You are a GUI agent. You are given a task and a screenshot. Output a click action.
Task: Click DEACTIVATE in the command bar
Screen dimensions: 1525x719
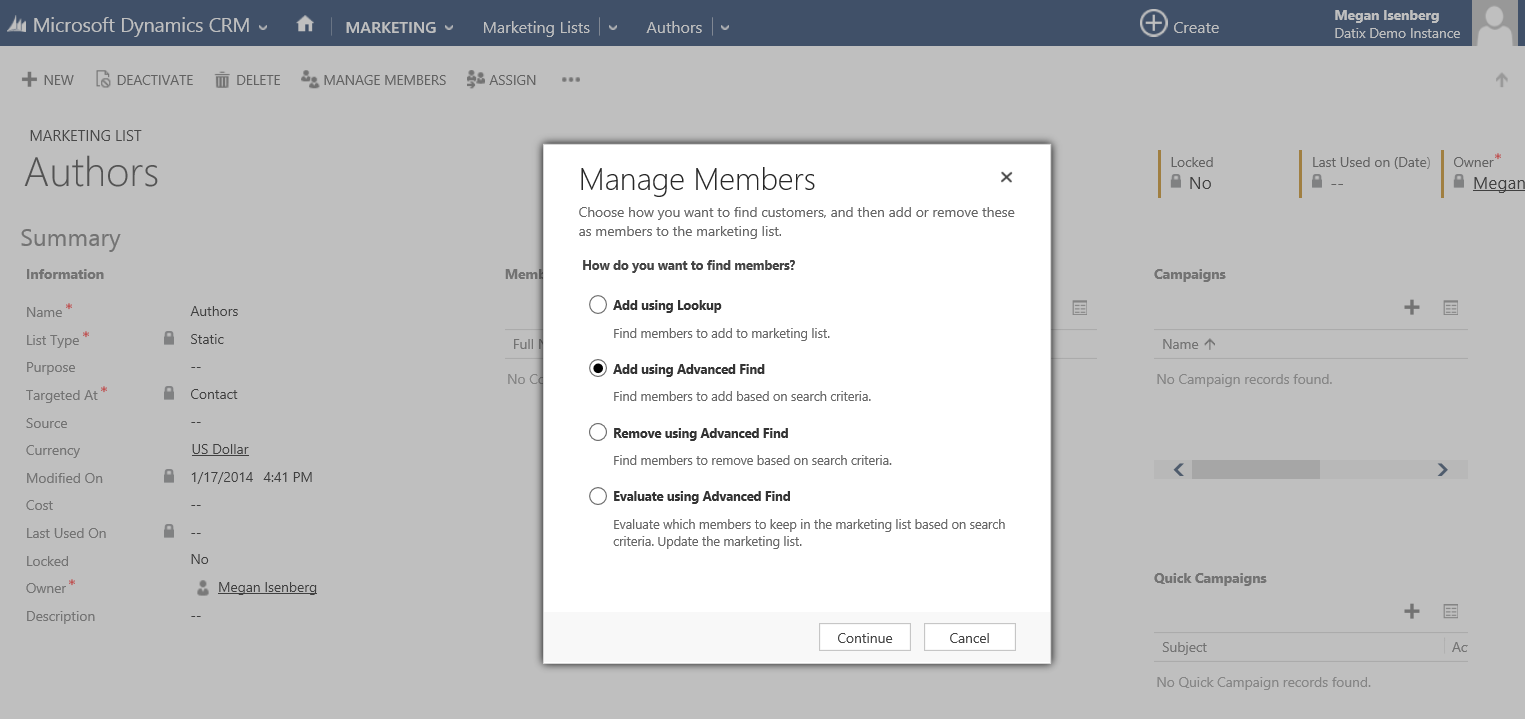[144, 80]
